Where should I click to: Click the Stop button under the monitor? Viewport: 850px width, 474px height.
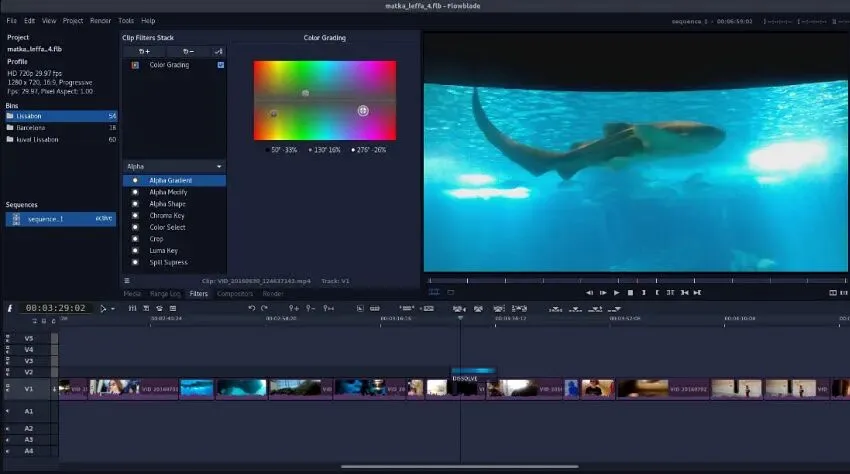(630, 292)
